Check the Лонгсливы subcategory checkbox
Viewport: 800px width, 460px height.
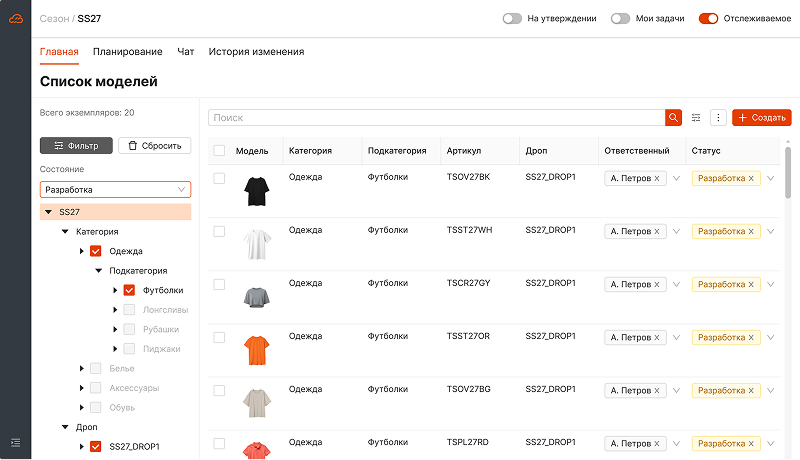pyautogui.click(x=129, y=310)
